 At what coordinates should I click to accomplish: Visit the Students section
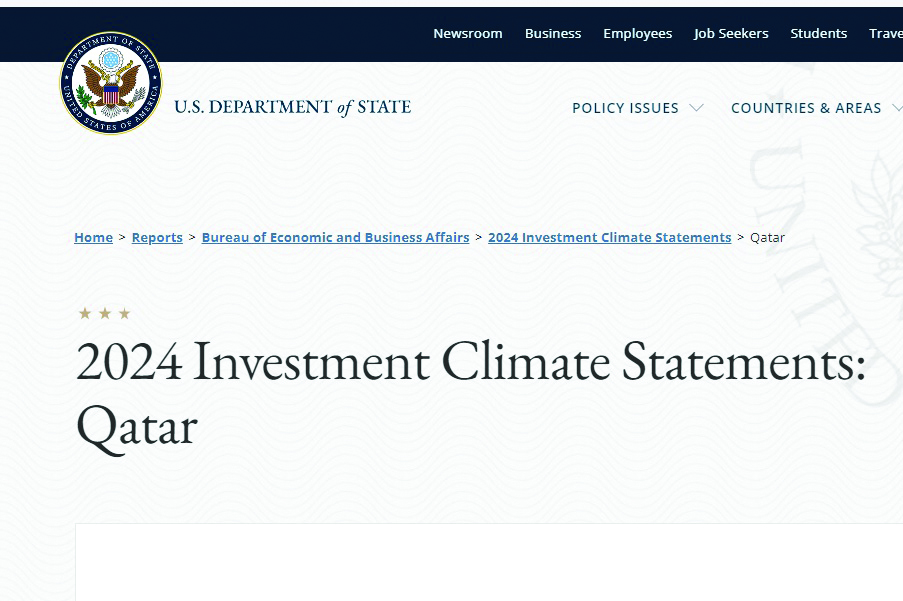[818, 34]
